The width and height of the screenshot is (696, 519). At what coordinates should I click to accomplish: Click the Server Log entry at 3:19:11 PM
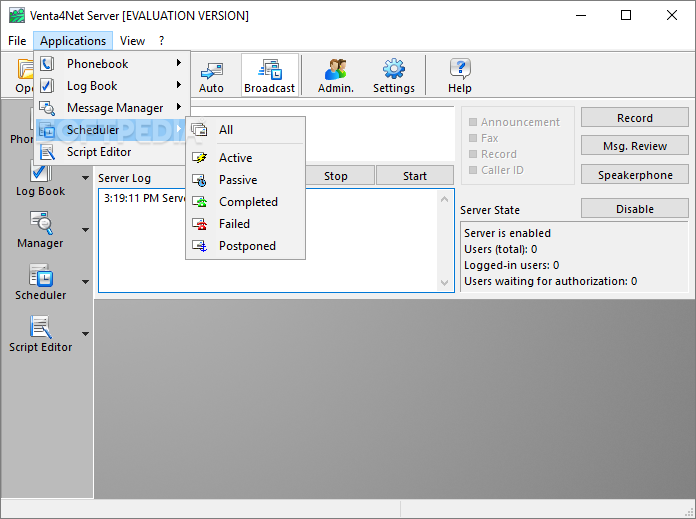point(145,198)
